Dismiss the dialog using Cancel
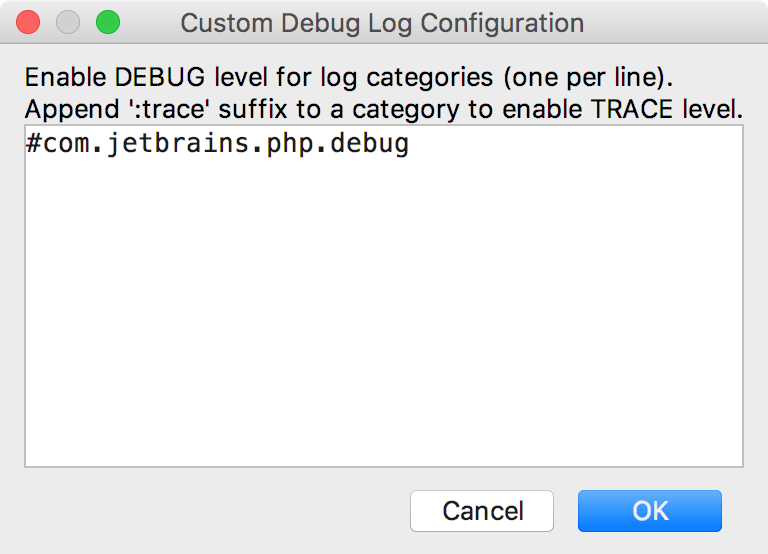 point(482,511)
